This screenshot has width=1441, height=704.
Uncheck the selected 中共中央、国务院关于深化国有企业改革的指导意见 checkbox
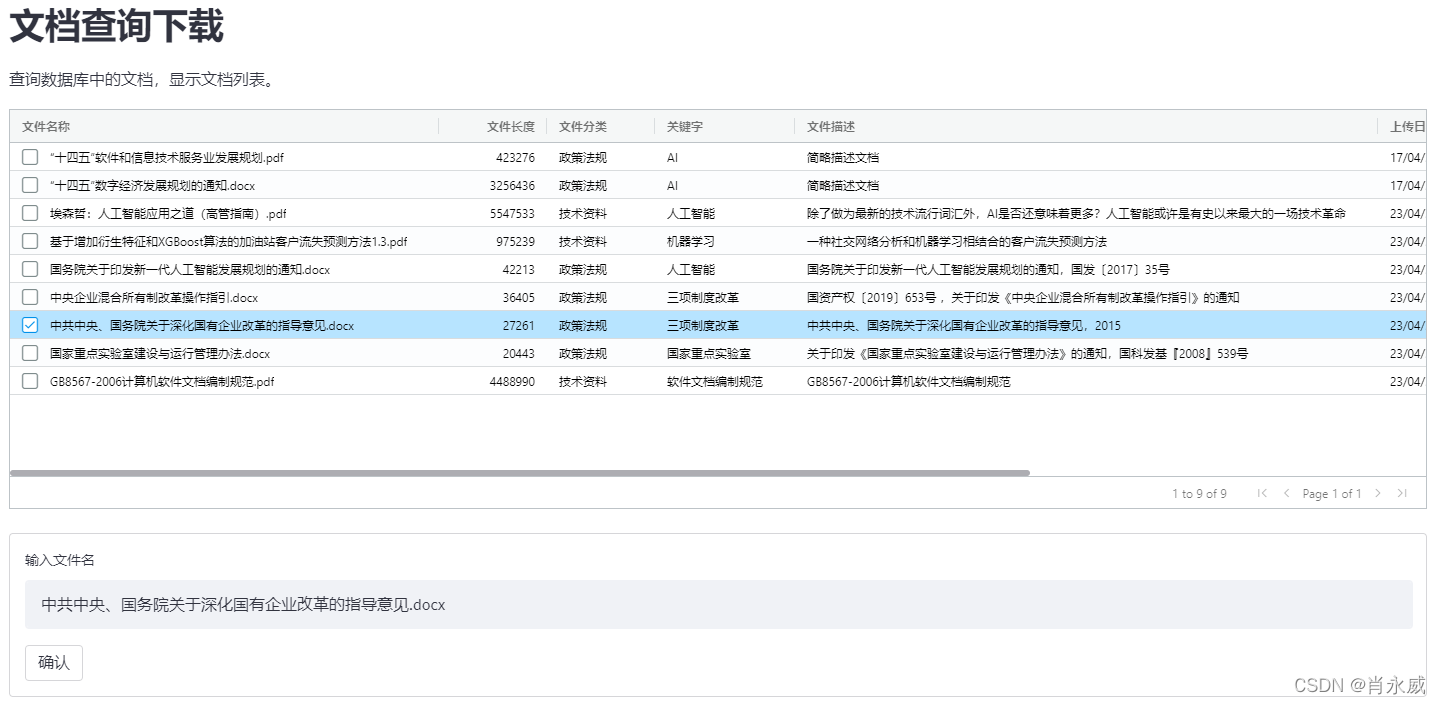point(29,325)
